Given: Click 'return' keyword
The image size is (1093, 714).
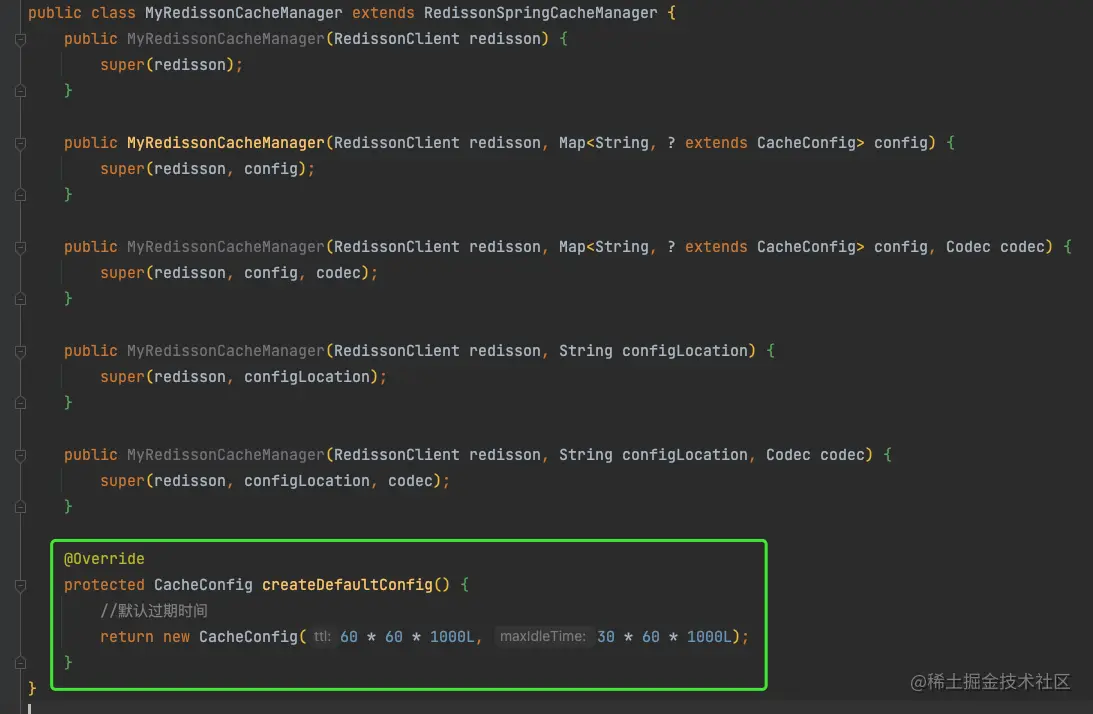Looking at the screenshot, I should pos(126,637).
